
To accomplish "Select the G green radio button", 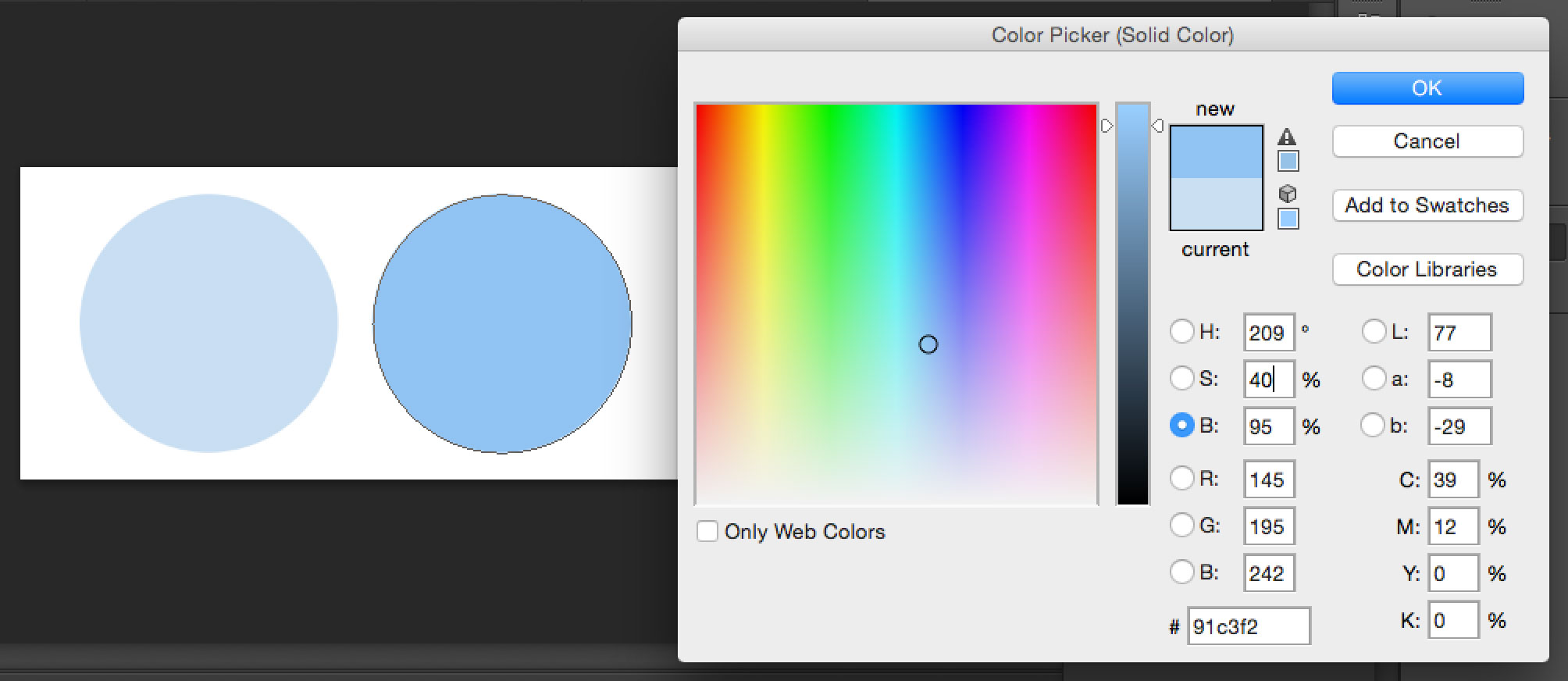I will point(1181,525).
